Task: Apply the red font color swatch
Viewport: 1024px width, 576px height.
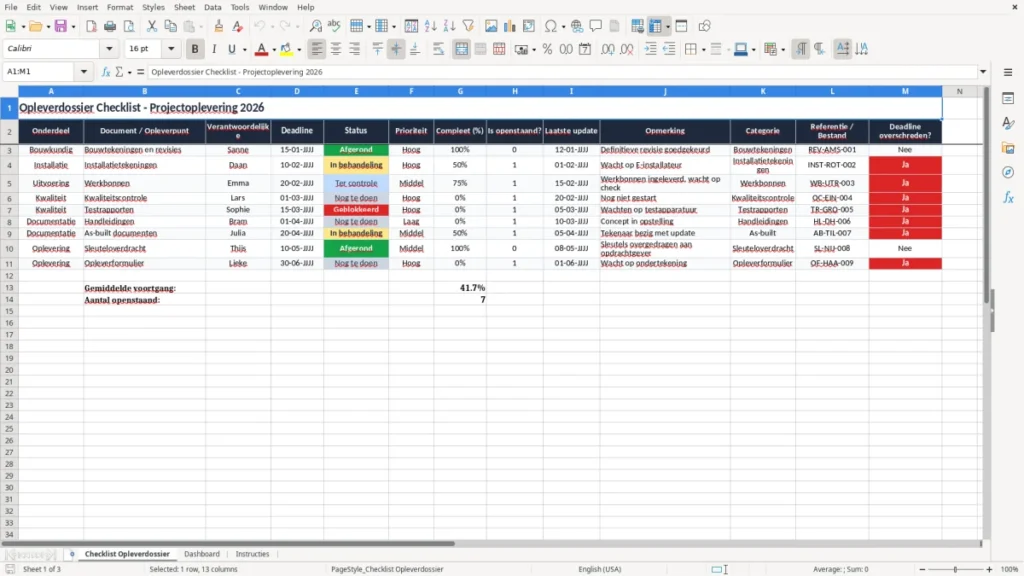Action: pyautogui.click(x=261, y=49)
